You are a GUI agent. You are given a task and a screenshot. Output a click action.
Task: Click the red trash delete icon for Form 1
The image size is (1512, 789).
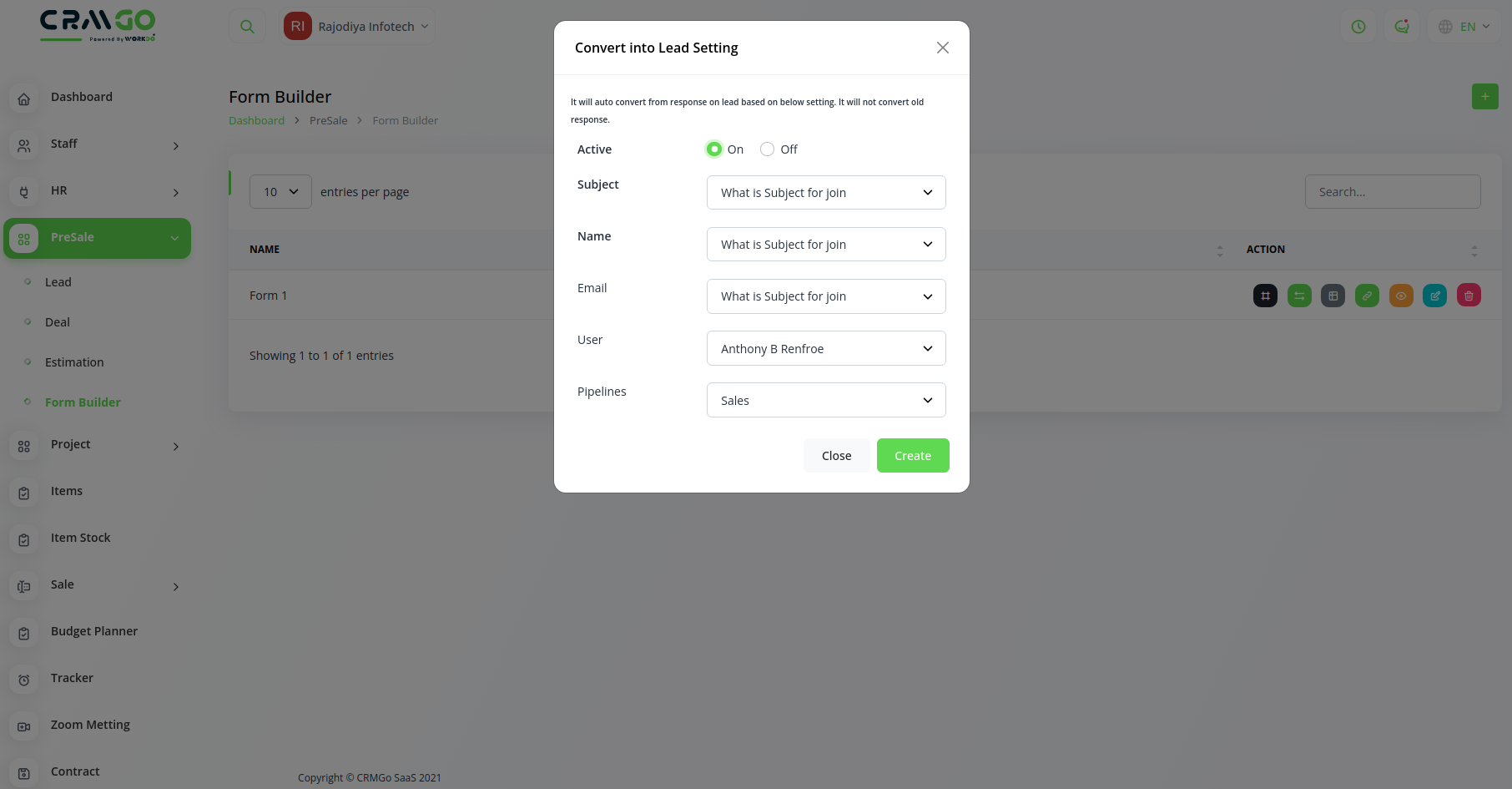pyautogui.click(x=1469, y=296)
